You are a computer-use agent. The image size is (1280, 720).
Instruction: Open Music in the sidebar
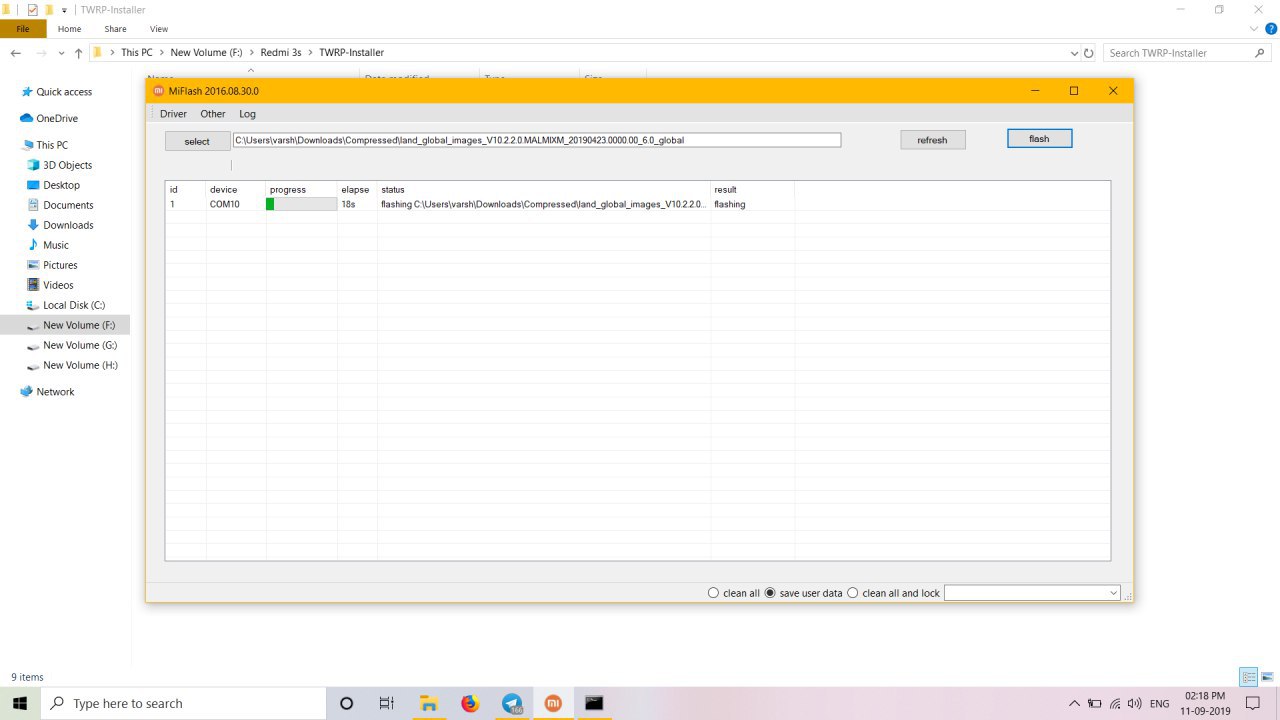(56, 245)
